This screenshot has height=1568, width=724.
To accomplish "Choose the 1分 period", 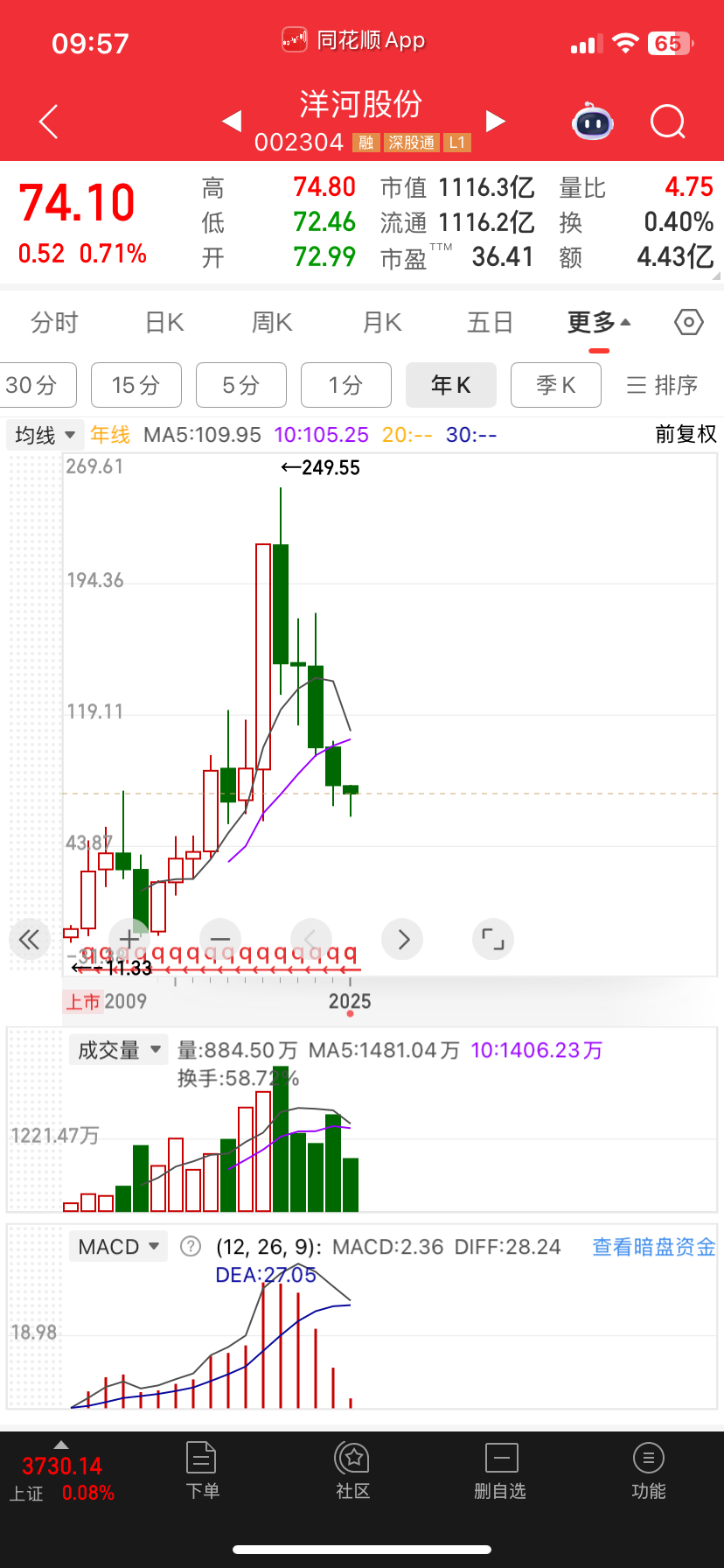I will click(346, 385).
